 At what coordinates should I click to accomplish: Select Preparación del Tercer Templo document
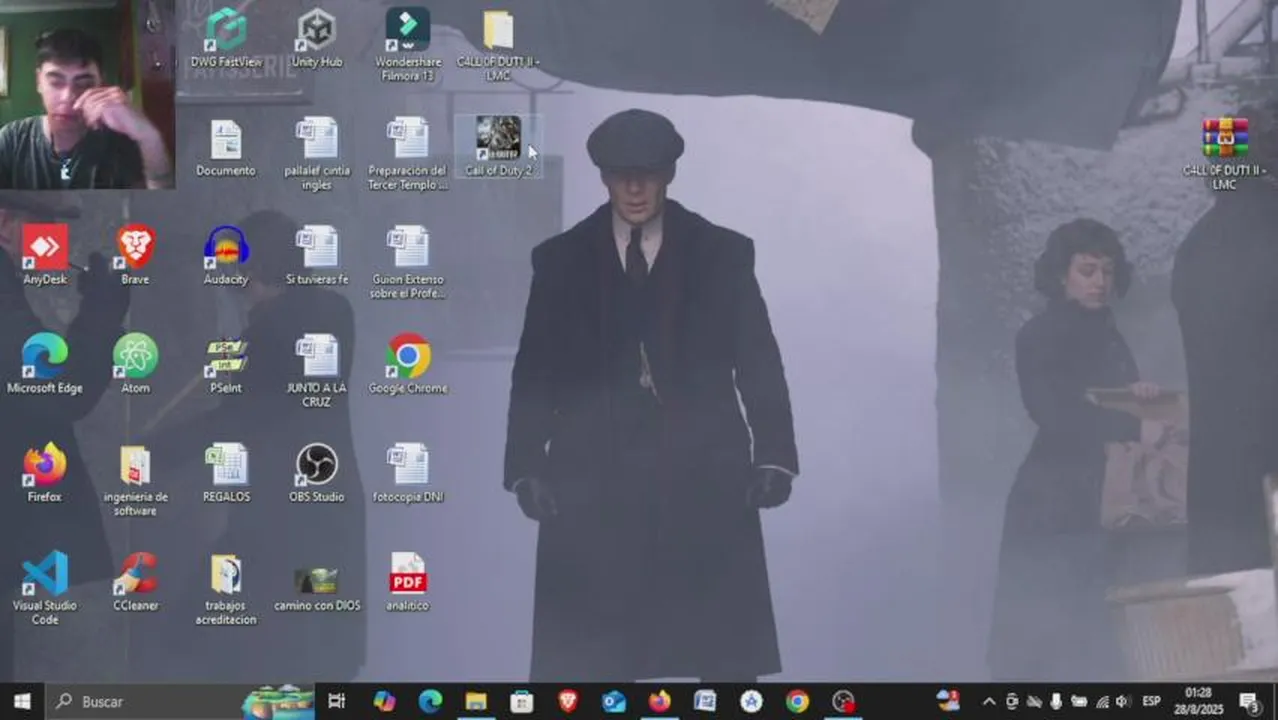408,154
